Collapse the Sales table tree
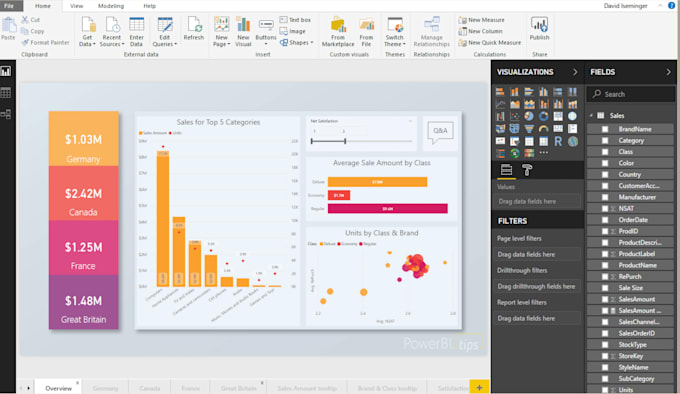 [x=591, y=115]
